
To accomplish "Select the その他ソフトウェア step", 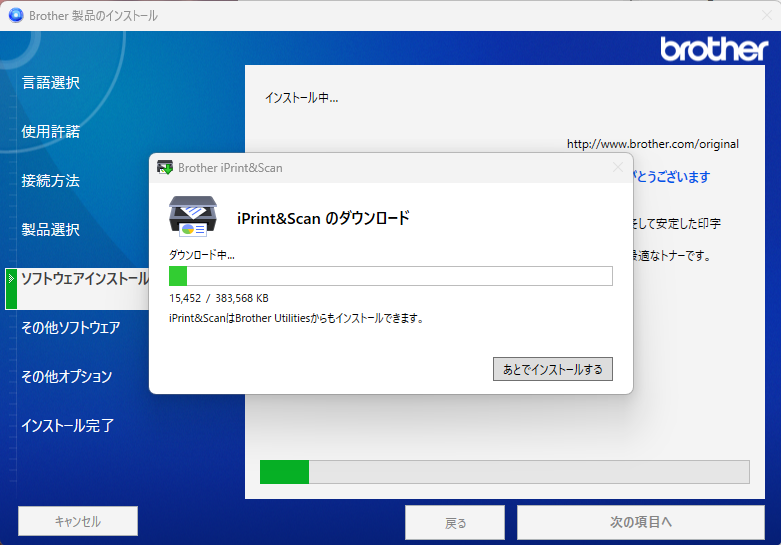I will coord(71,327).
